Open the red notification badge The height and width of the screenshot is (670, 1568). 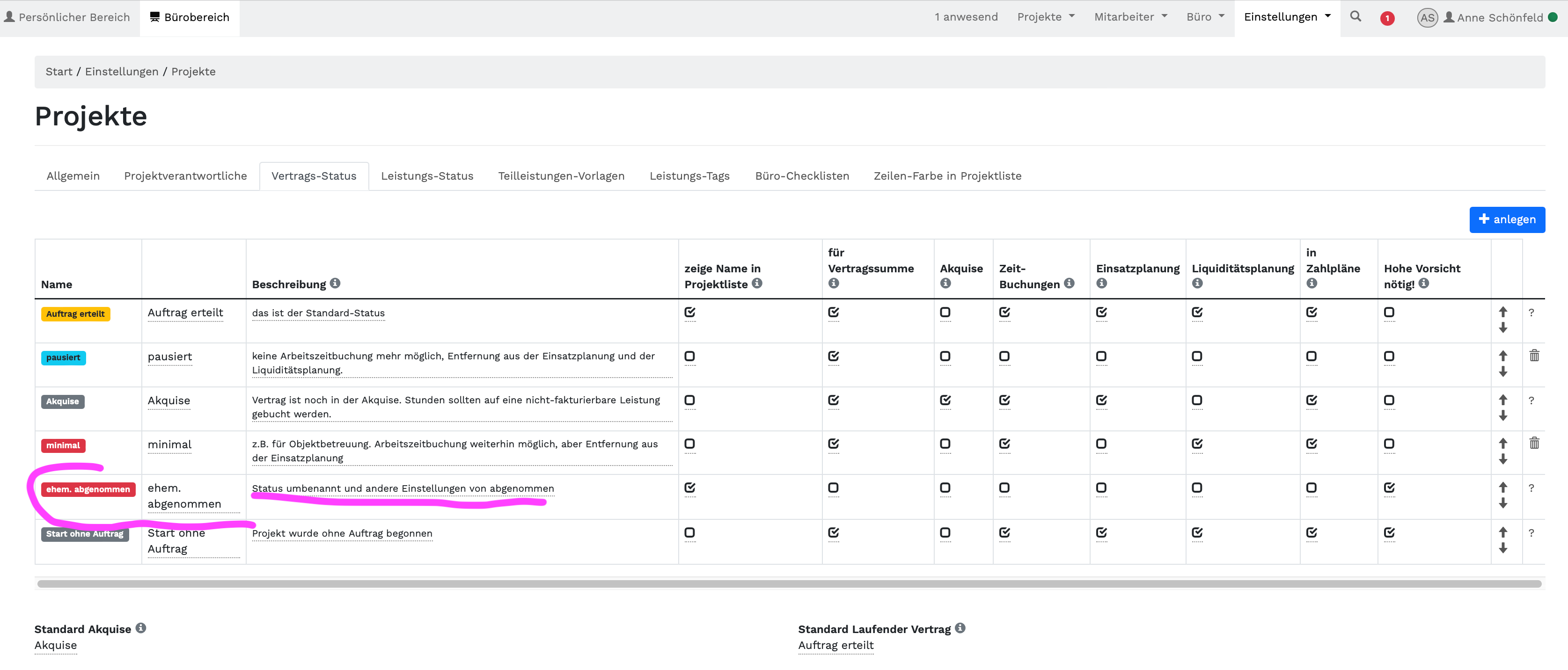click(1387, 18)
